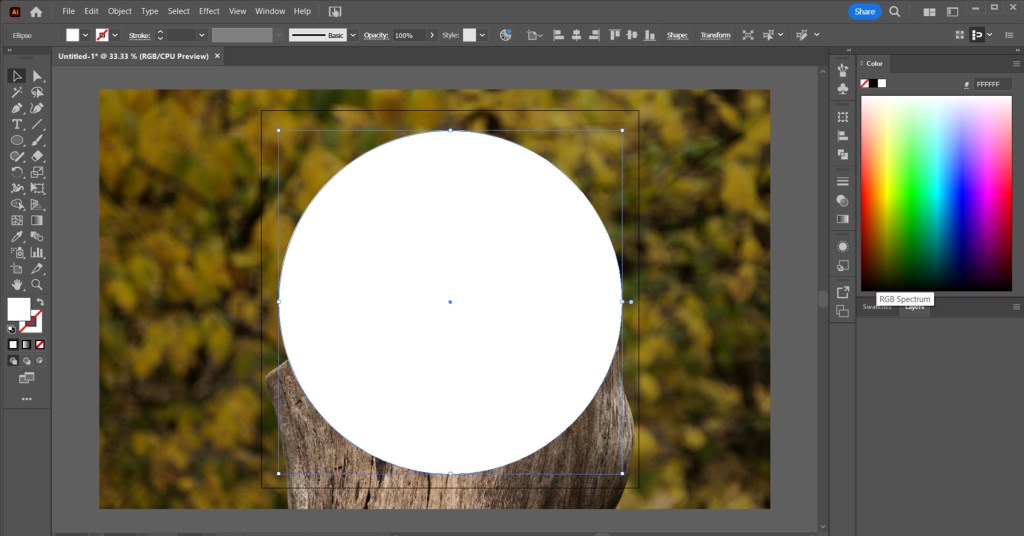
Task: Select the Eraser tool
Action: (x=37, y=156)
